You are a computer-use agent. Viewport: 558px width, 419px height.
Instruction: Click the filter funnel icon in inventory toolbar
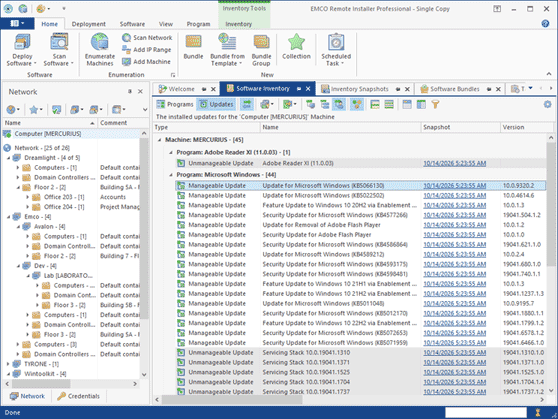(435, 104)
